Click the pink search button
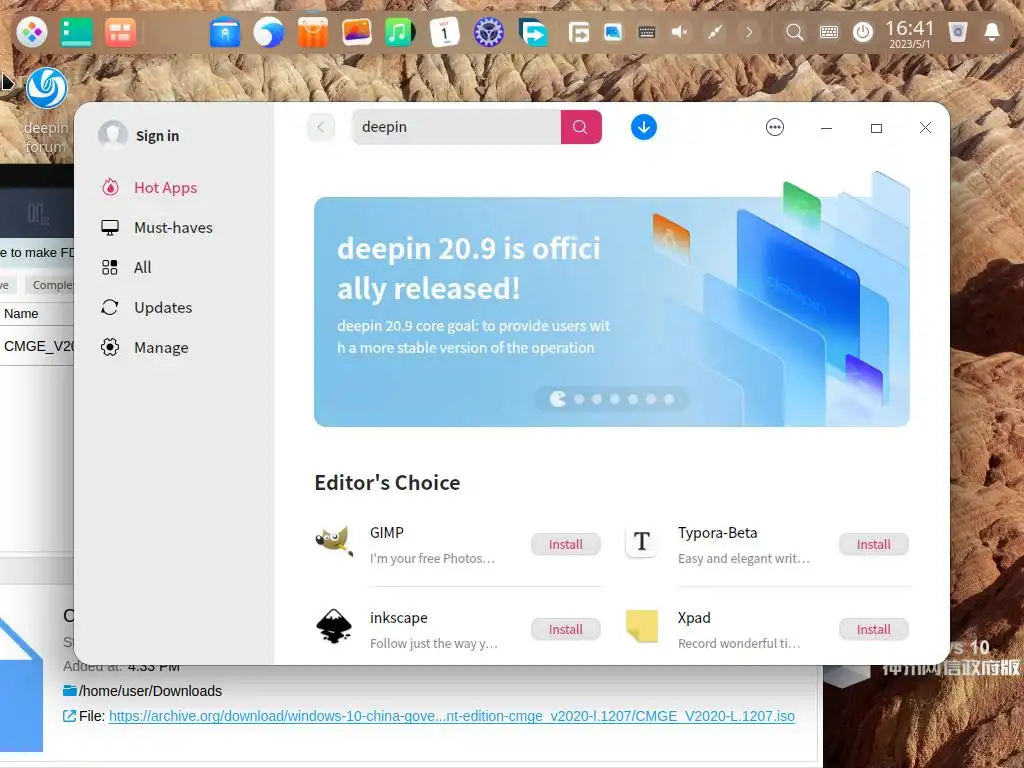This screenshot has width=1024, height=768. pos(581,127)
